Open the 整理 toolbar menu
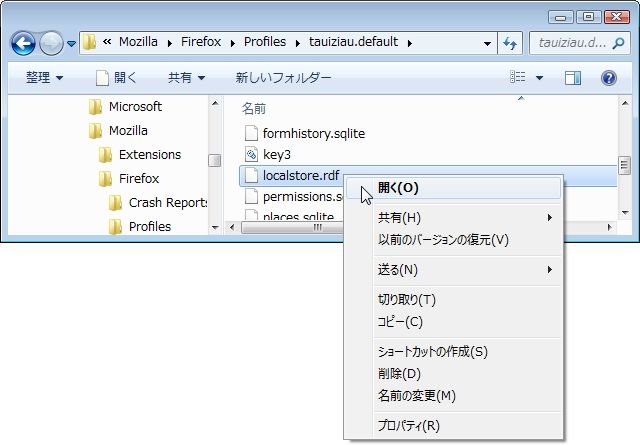 44,77
